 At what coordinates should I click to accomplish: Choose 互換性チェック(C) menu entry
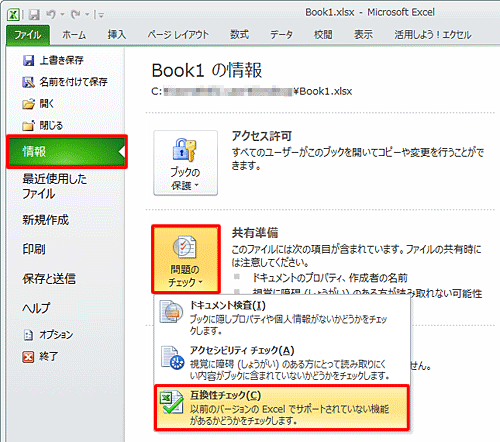(282, 407)
